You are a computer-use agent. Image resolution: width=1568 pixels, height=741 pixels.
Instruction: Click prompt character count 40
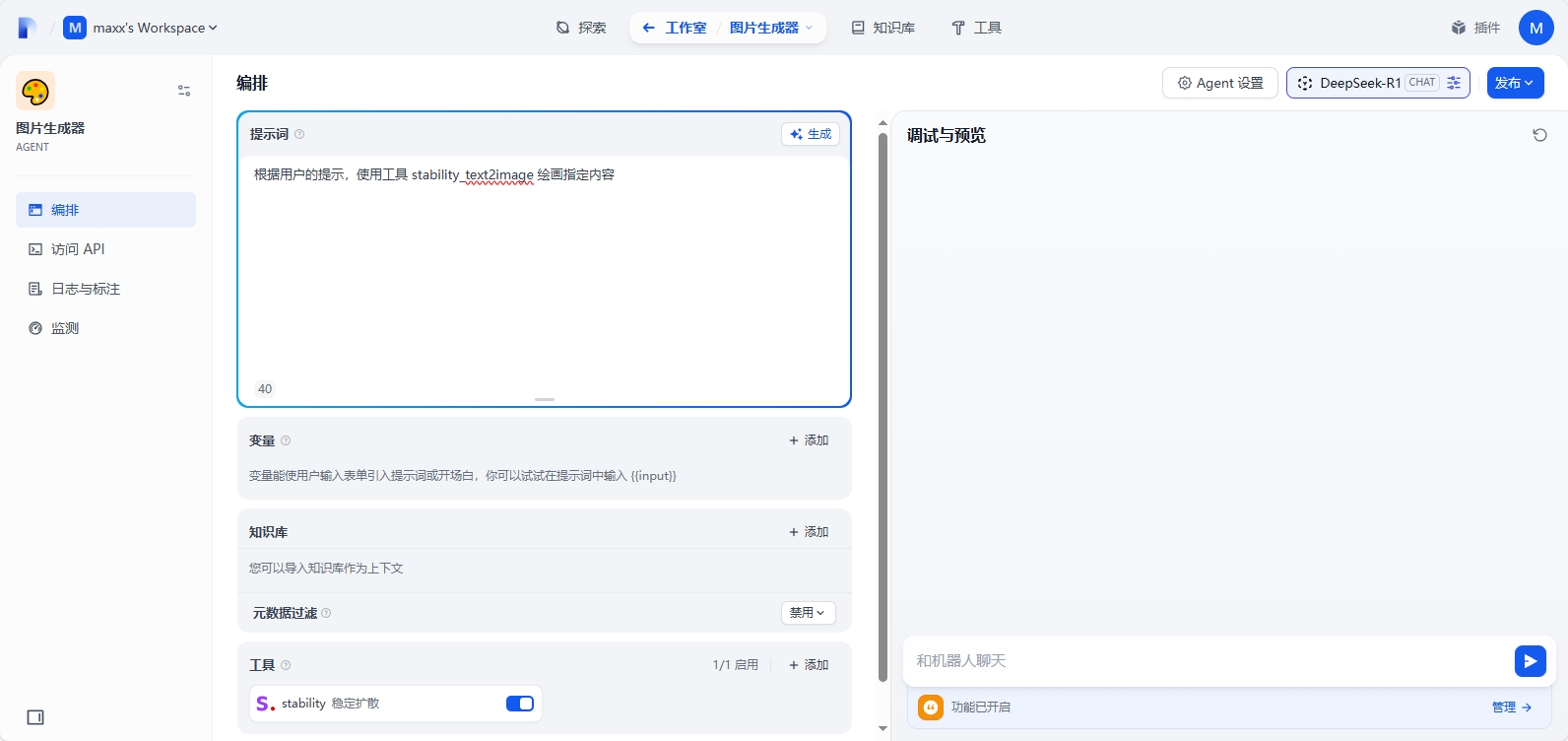(265, 389)
